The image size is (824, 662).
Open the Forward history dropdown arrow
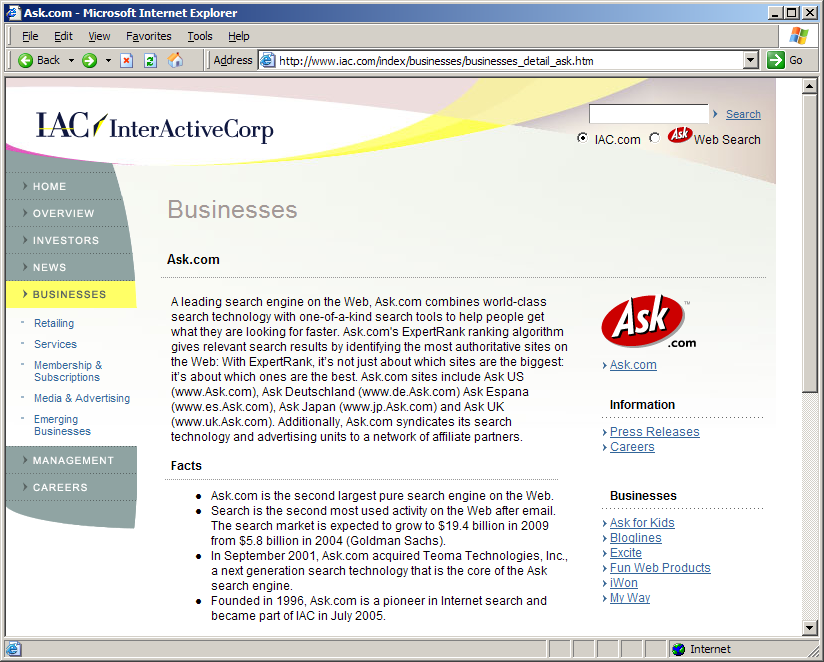click(x=108, y=60)
